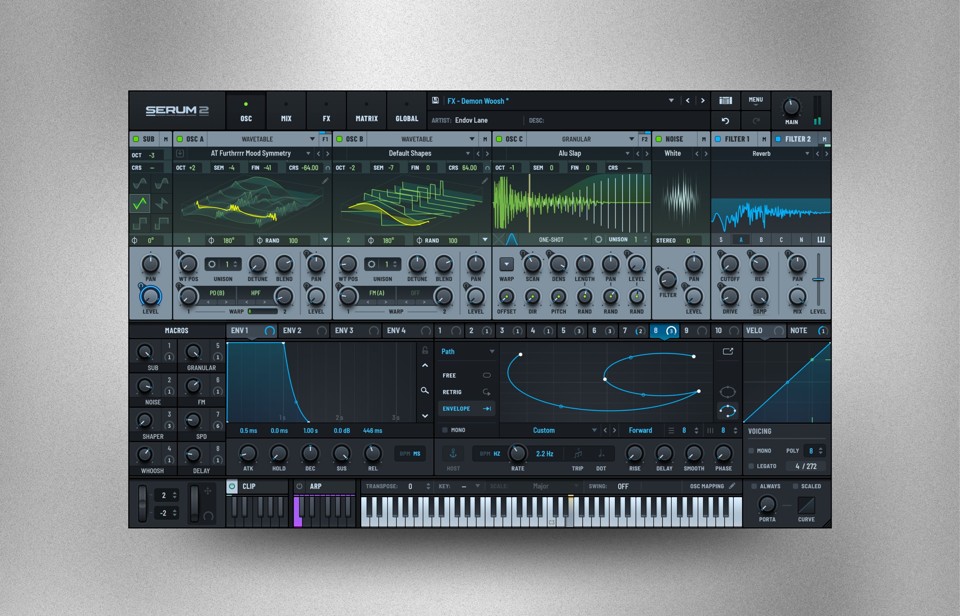Click the filter keyboard tracking icon
This screenshot has width=960, height=616.
click(821, 240)
